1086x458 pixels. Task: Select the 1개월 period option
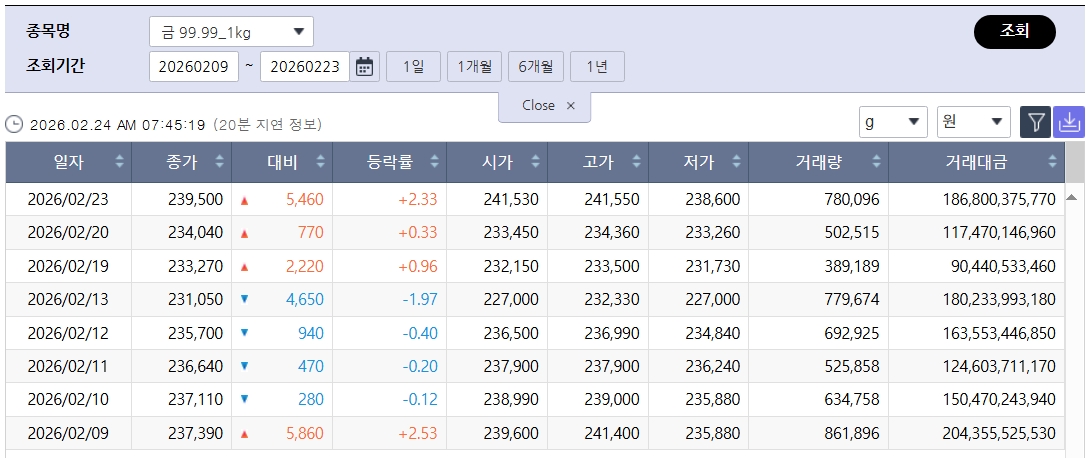[474, 67]
